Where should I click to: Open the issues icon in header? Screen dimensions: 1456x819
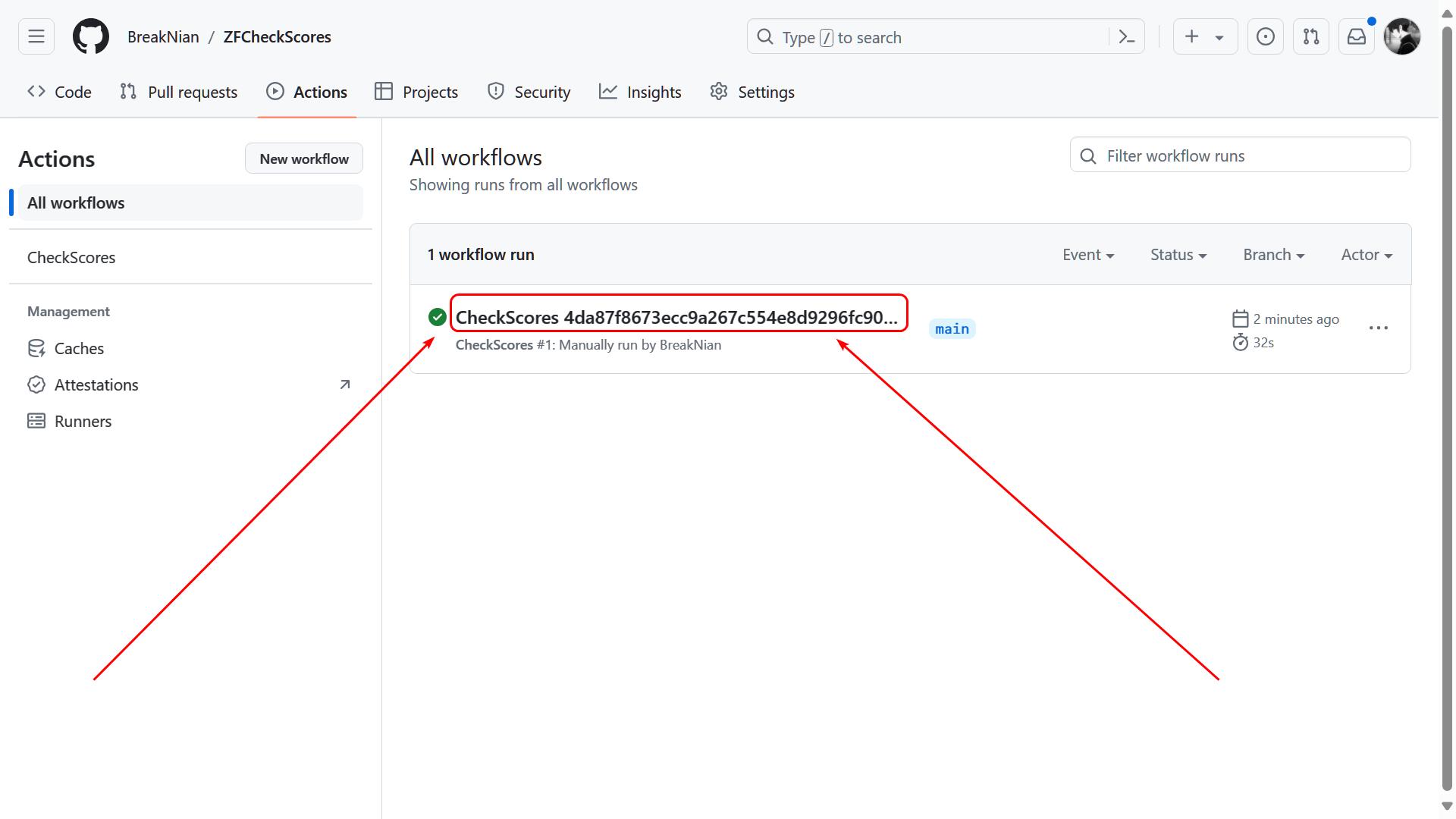coord(1265,36)
